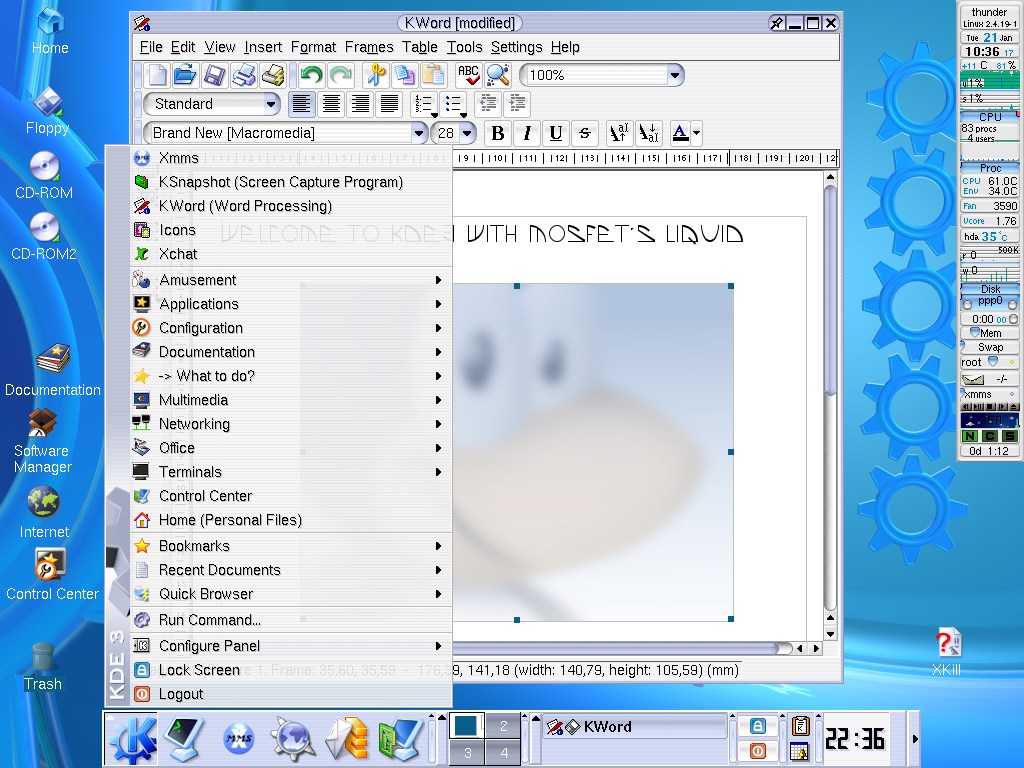
Task: Print the document using the printer icon
Action: pyautogui.click(x=244, y=75)
